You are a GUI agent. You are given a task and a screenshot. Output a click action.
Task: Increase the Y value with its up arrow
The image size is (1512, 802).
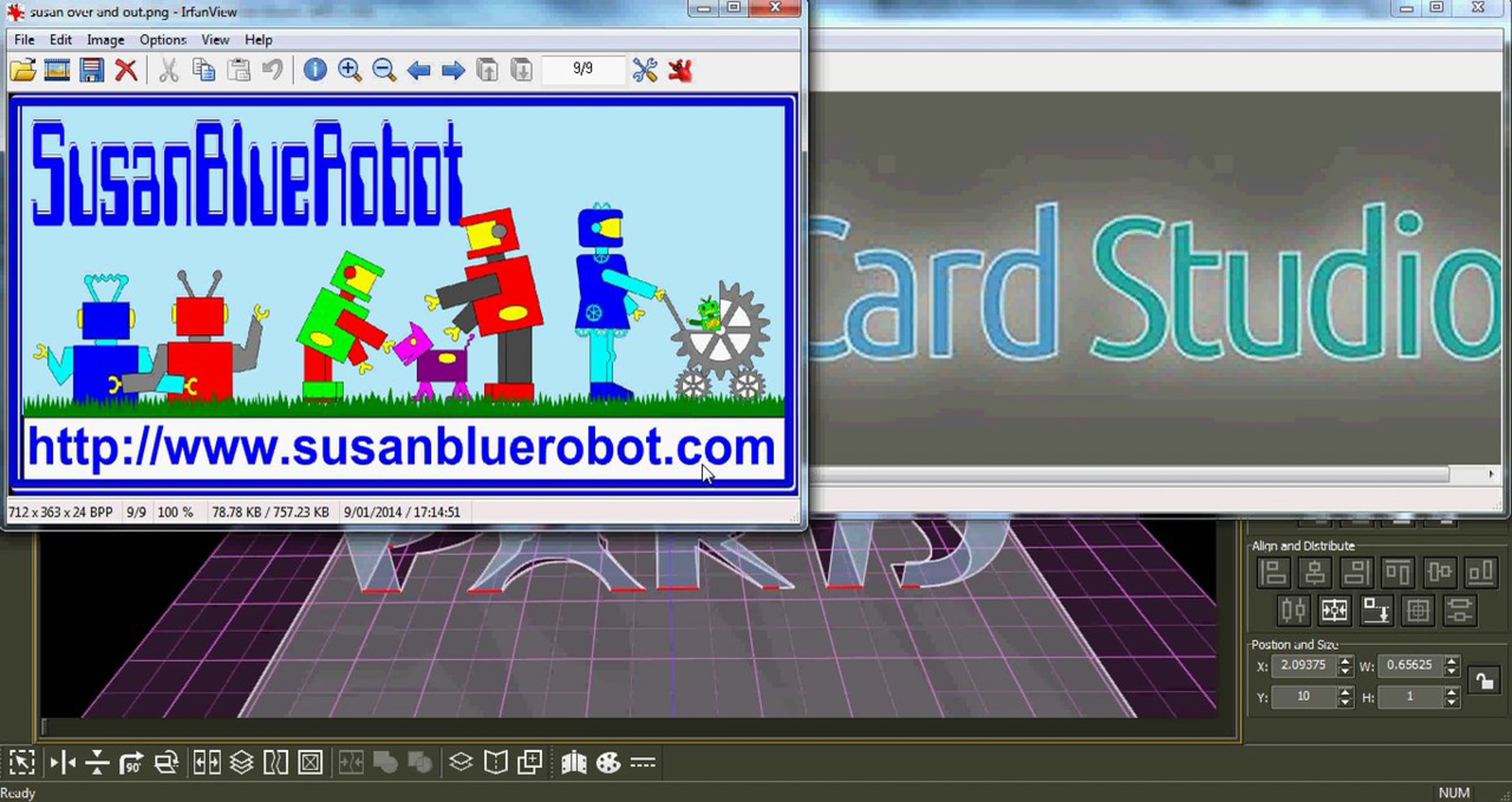point(1345,692)
